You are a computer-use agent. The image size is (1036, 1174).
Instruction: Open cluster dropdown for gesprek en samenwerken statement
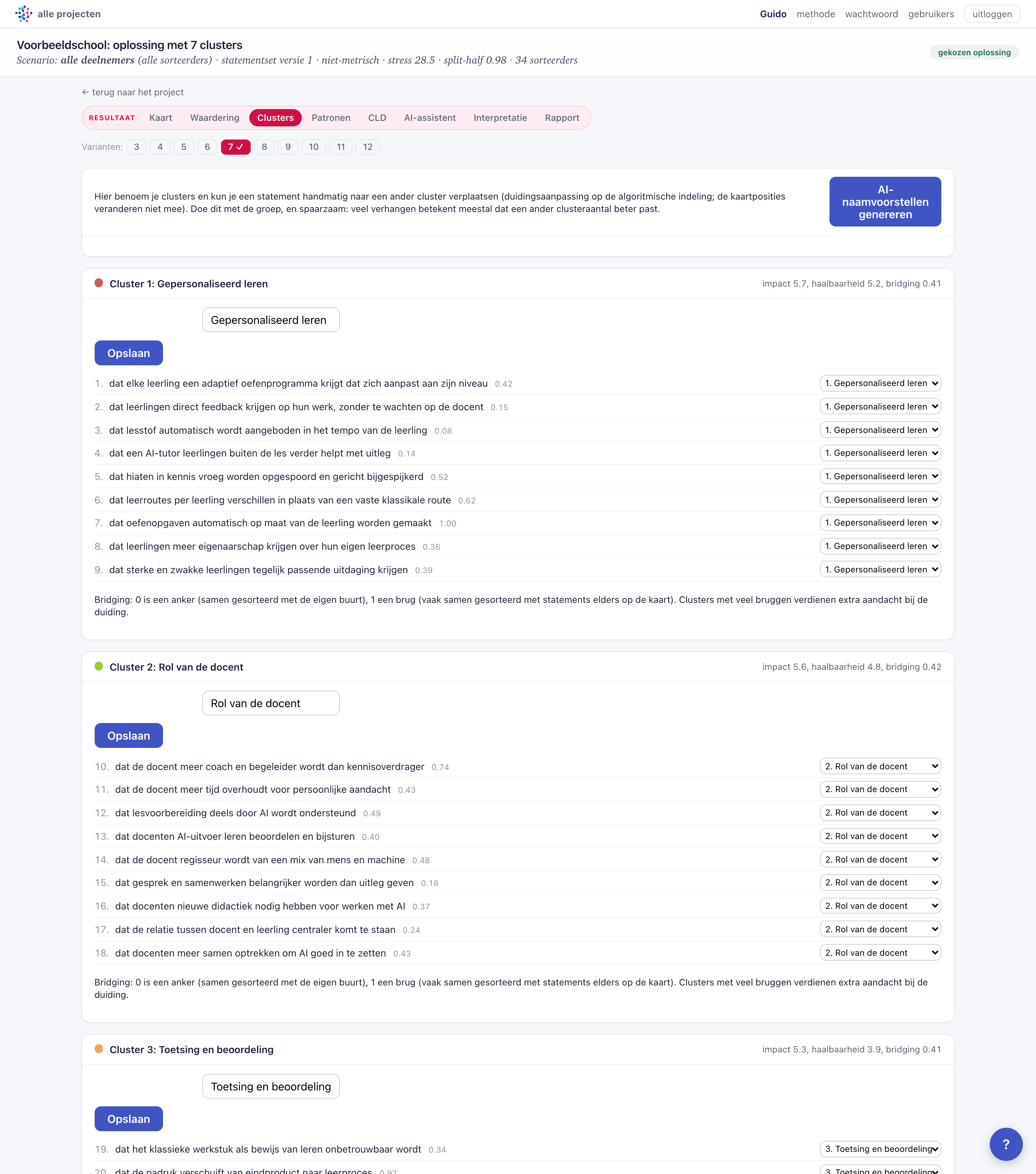click(x=880, y=883)
